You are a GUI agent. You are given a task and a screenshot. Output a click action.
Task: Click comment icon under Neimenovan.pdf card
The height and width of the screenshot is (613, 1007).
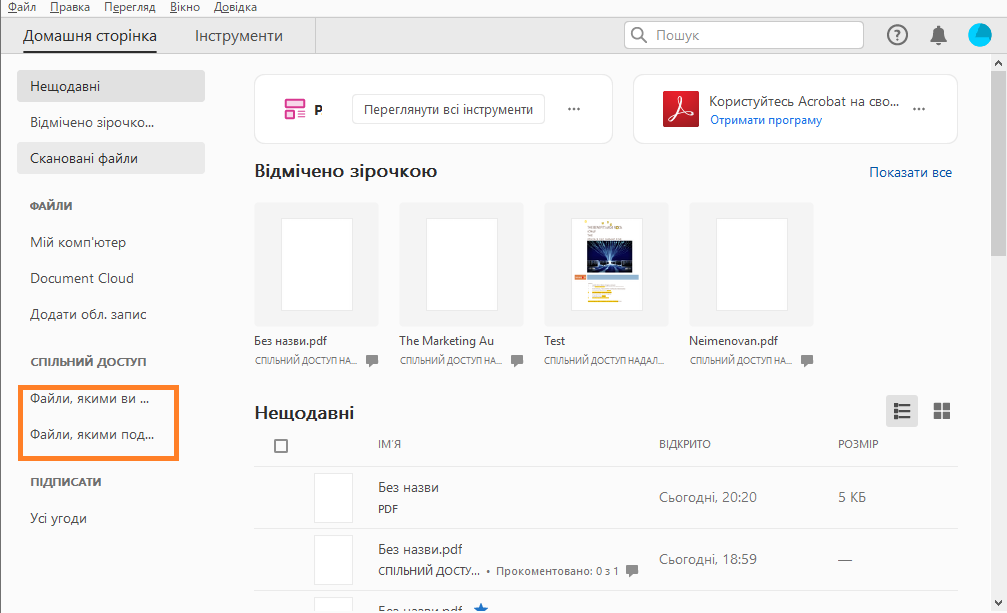(x=807, y=361)
